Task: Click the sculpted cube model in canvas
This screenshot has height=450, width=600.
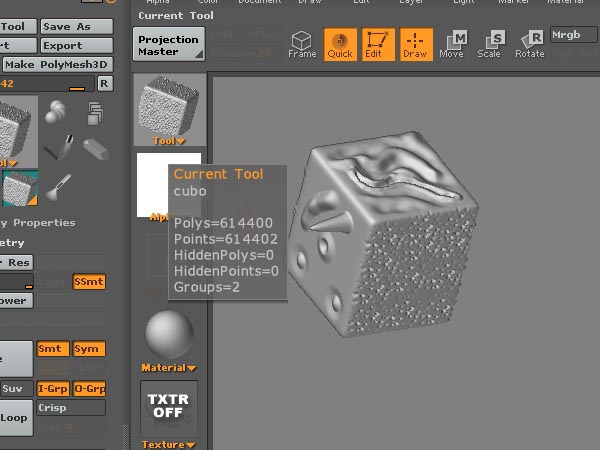Action: [383, 234]
